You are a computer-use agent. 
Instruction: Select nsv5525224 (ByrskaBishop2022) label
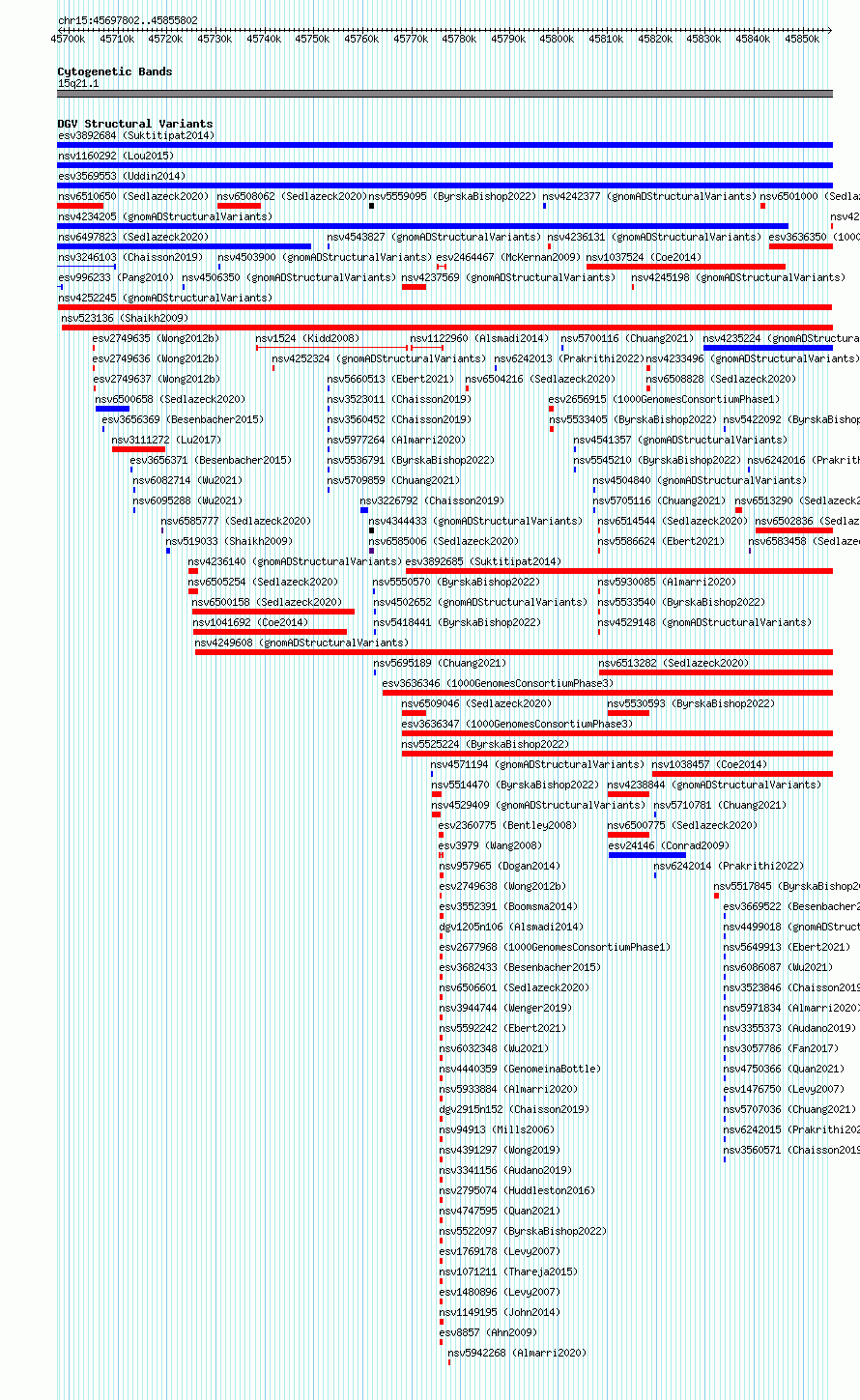click(486, 744)
